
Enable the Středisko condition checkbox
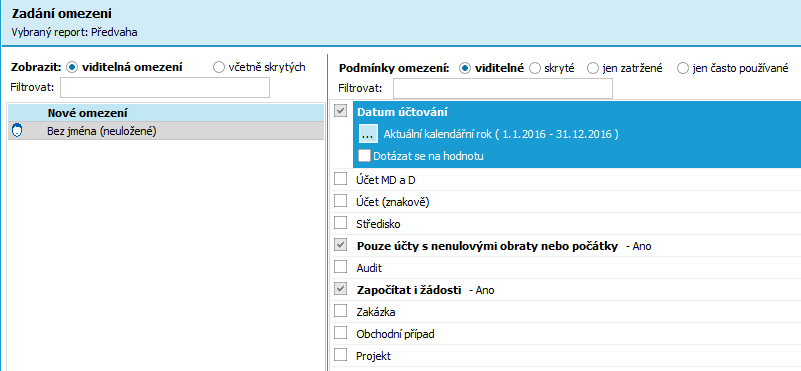tap(340, 223)
